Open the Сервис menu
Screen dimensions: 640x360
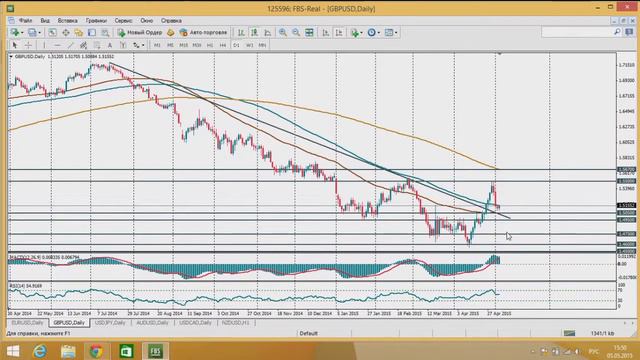pos(123,20)
